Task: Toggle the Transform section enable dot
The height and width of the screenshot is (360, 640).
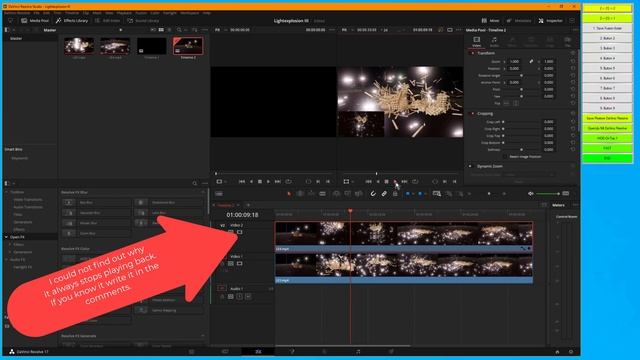Action: pos(473,53)
